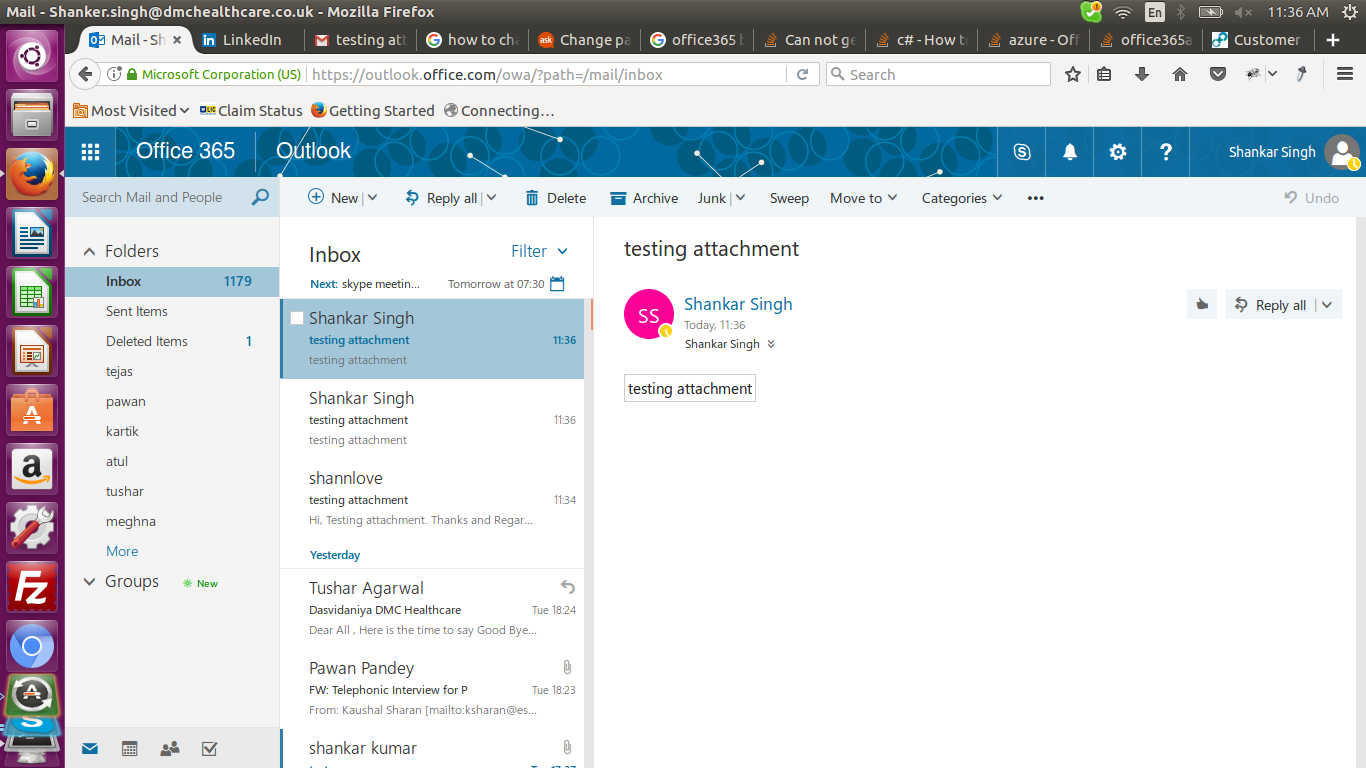Go to Firefox home page icon
The image size is (1366, 768).
(1180, 74)
